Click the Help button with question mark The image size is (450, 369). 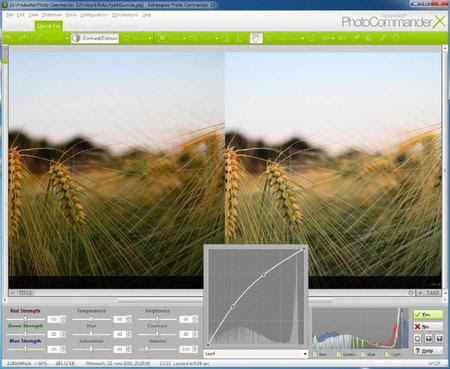(x=428, y=351)
